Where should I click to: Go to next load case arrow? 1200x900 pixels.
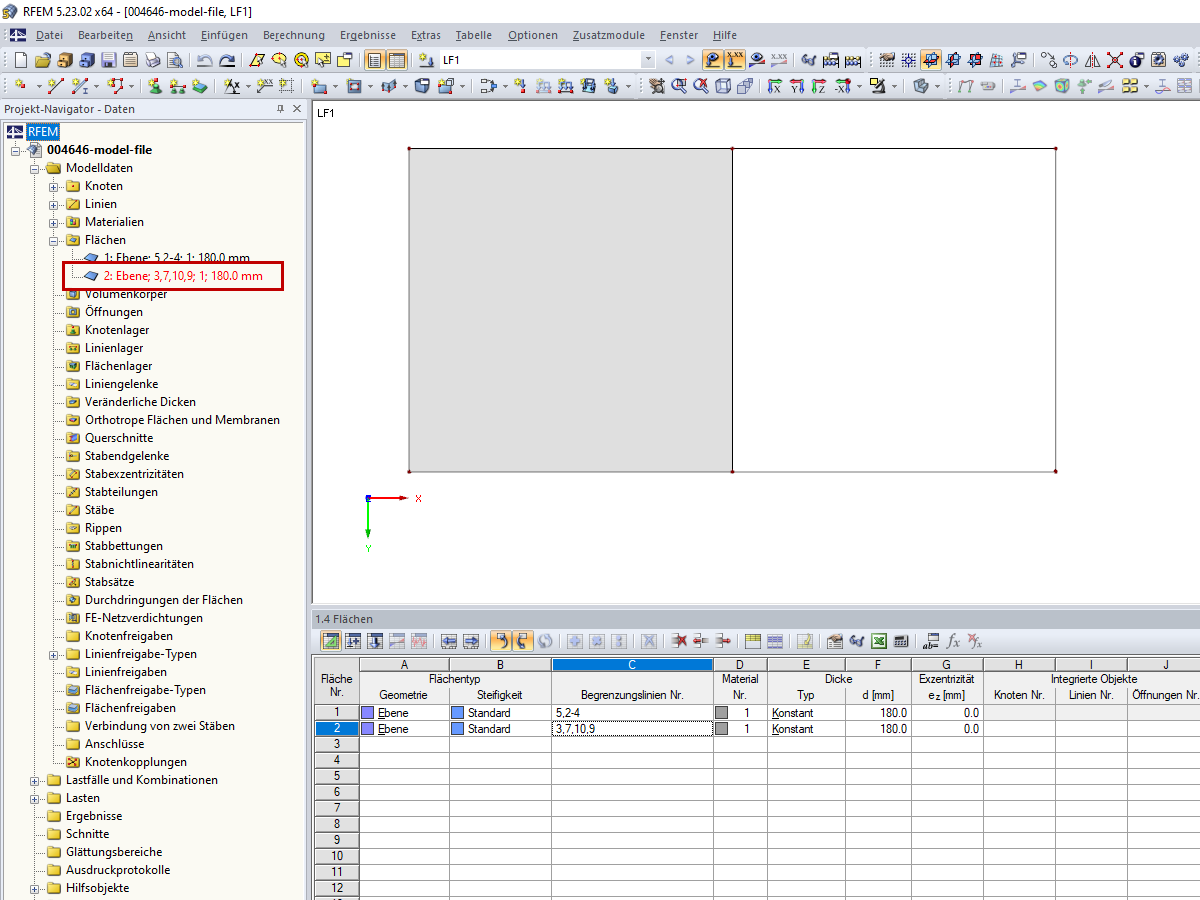(x=690, y=60)
